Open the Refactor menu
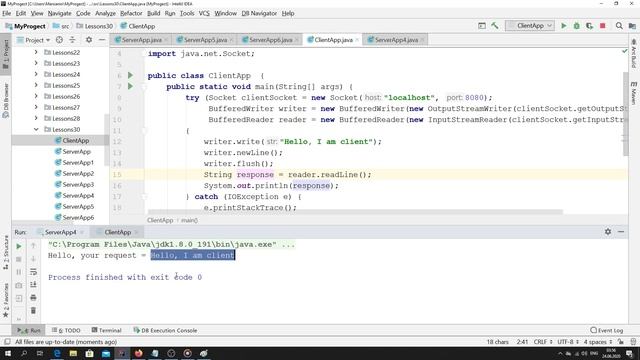 [x=131, y=13]
